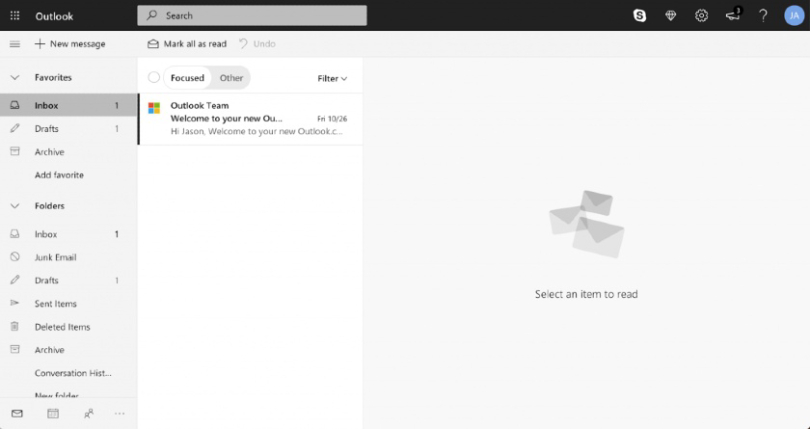Open the Settings gear
This screenshot has width=810, height=429.
pyautogui.click(x=702, y=16)
